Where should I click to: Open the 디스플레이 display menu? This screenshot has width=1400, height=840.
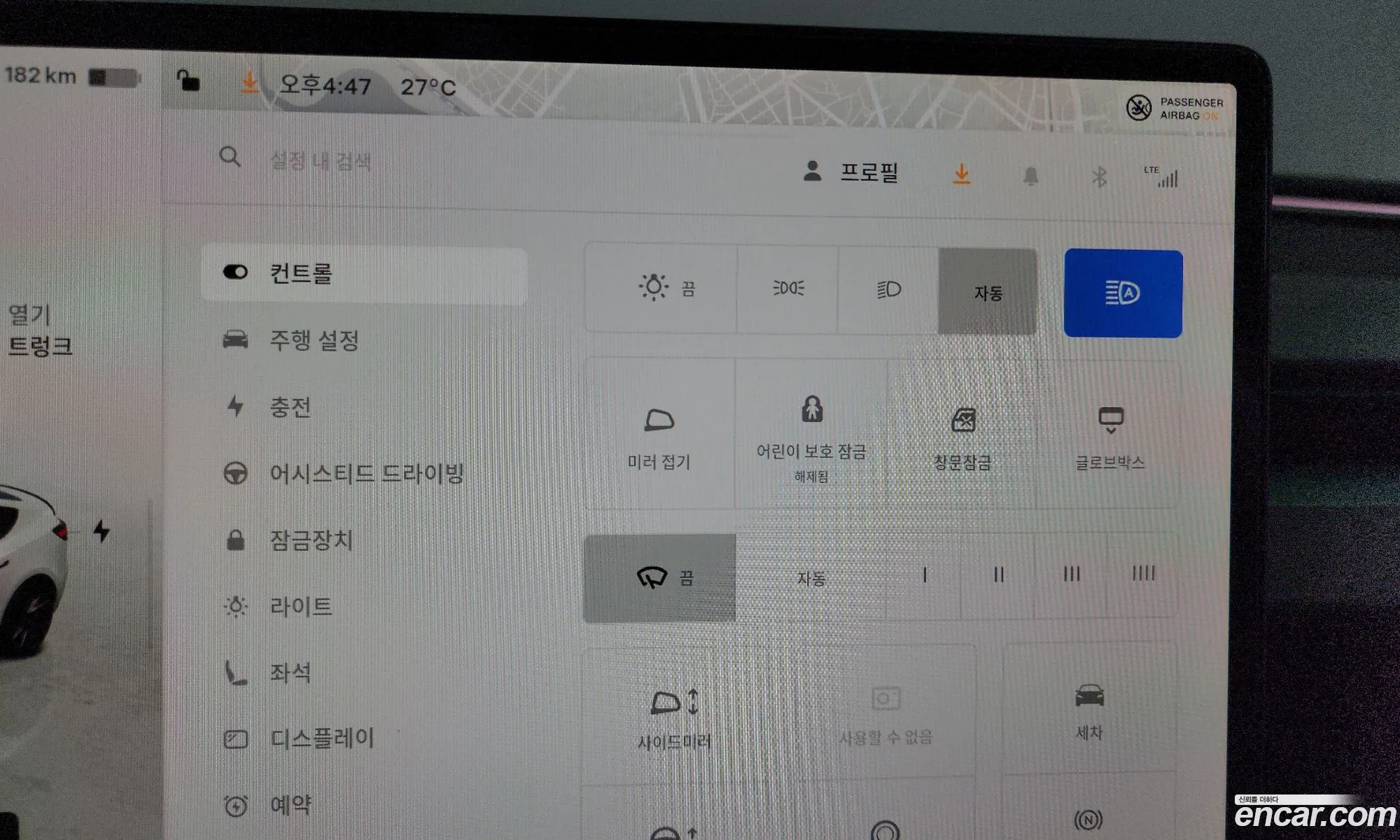[x=299, y=738]
